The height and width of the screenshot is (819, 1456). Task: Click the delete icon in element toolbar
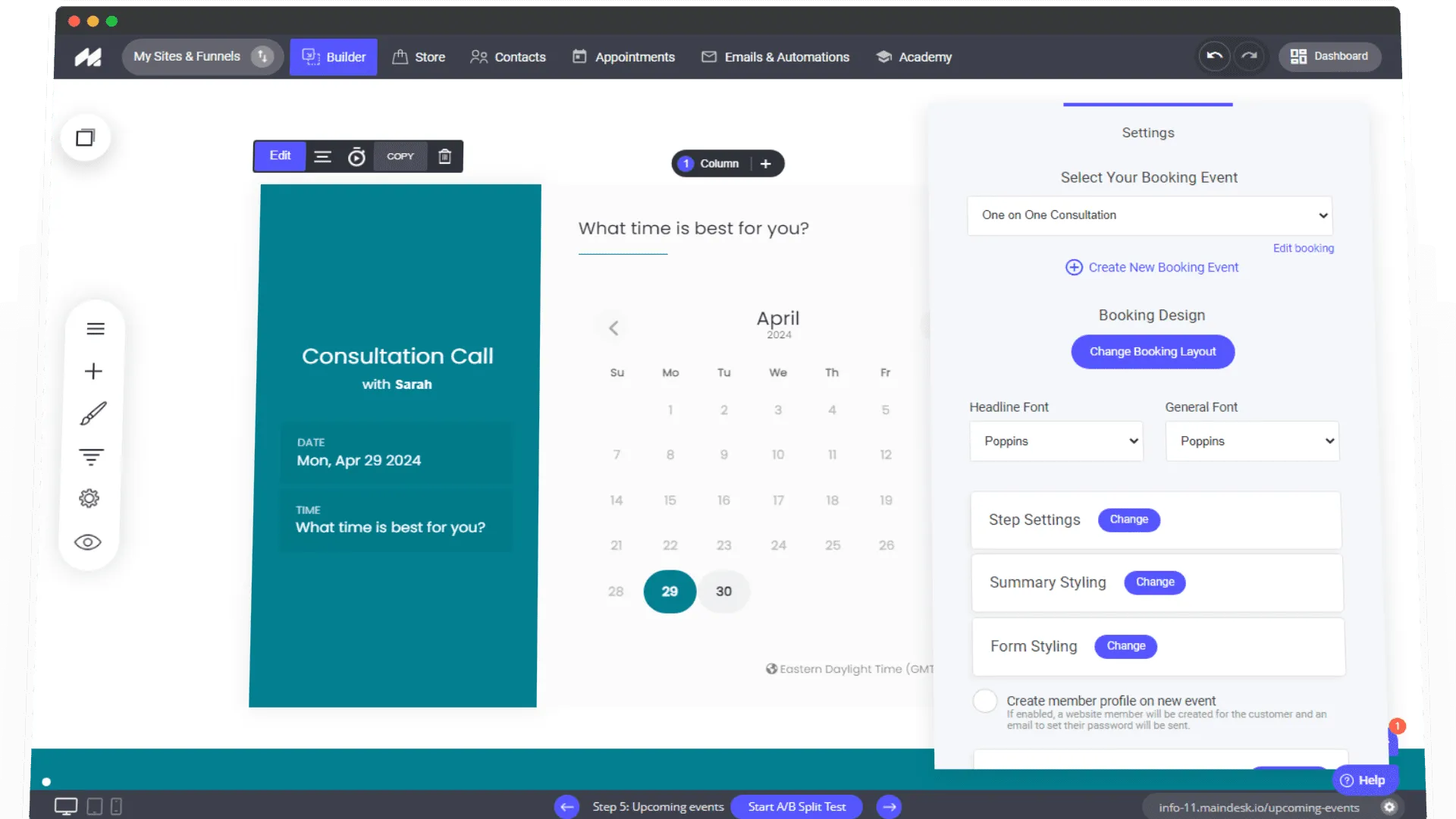click(x=445, y=156)
